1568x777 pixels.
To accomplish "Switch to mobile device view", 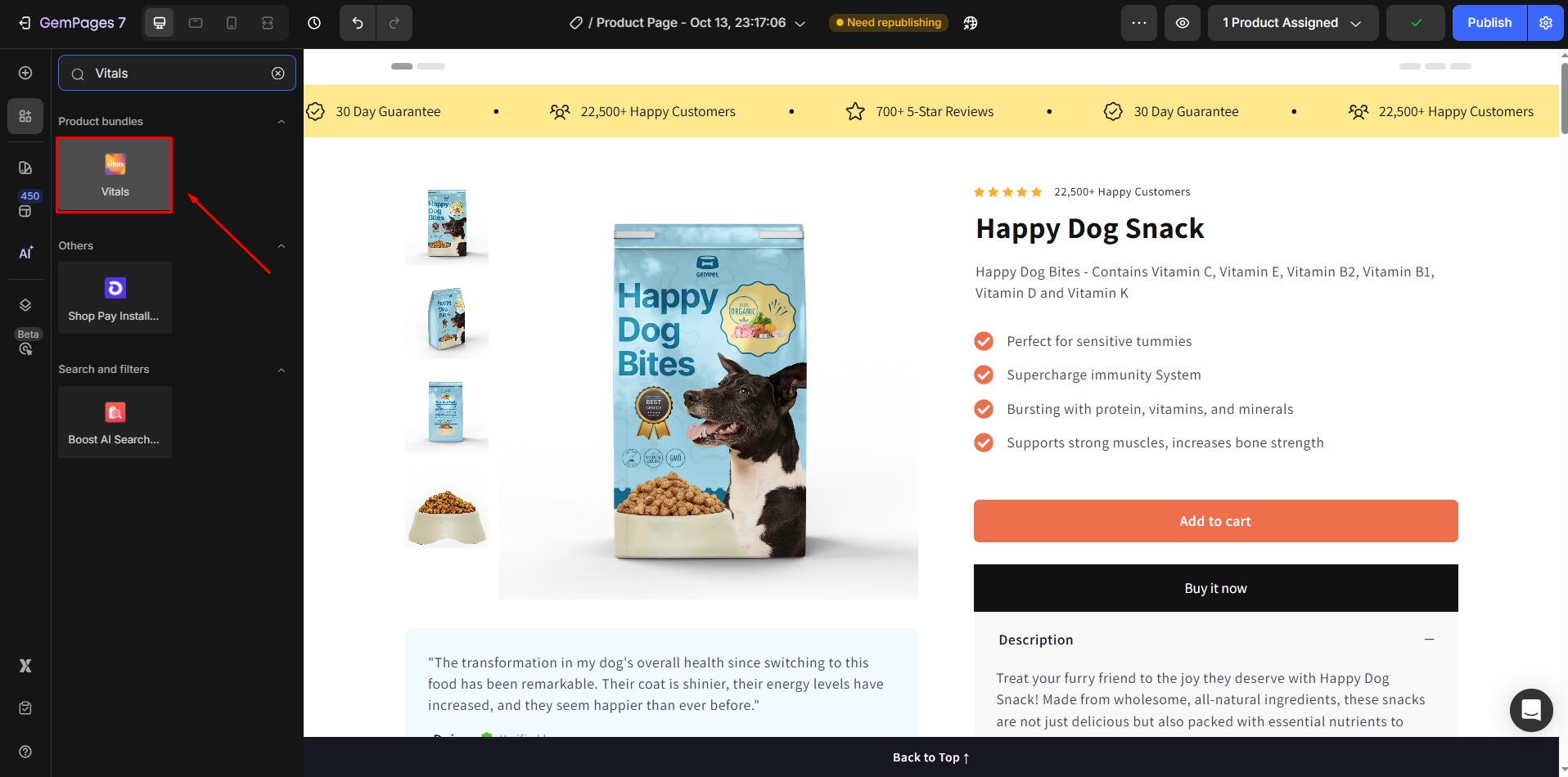I will click(x=232, y=23).
